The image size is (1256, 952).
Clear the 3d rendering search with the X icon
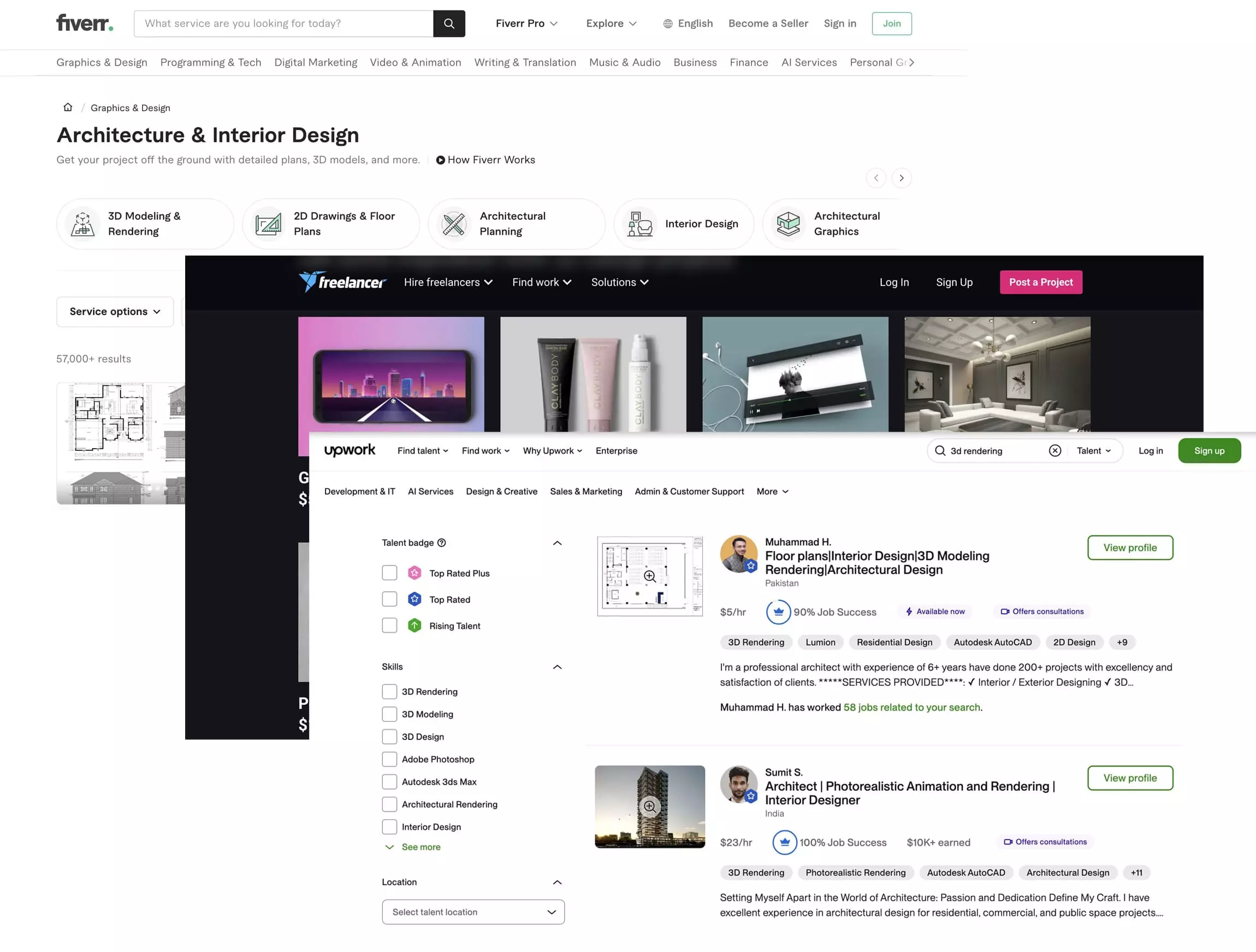click(x=1054, y=451)
